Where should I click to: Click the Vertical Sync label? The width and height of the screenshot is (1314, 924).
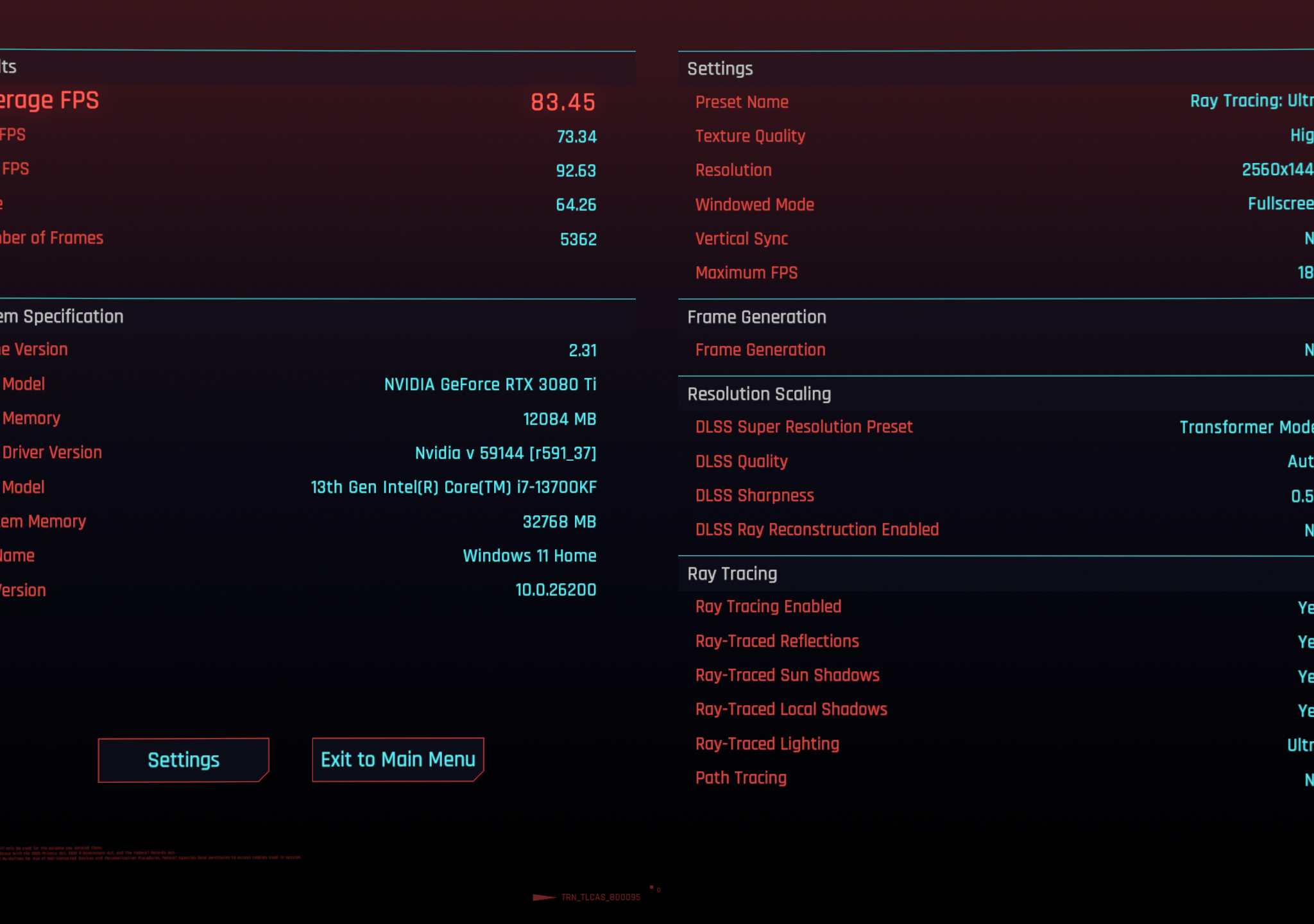tap(742, 239)
